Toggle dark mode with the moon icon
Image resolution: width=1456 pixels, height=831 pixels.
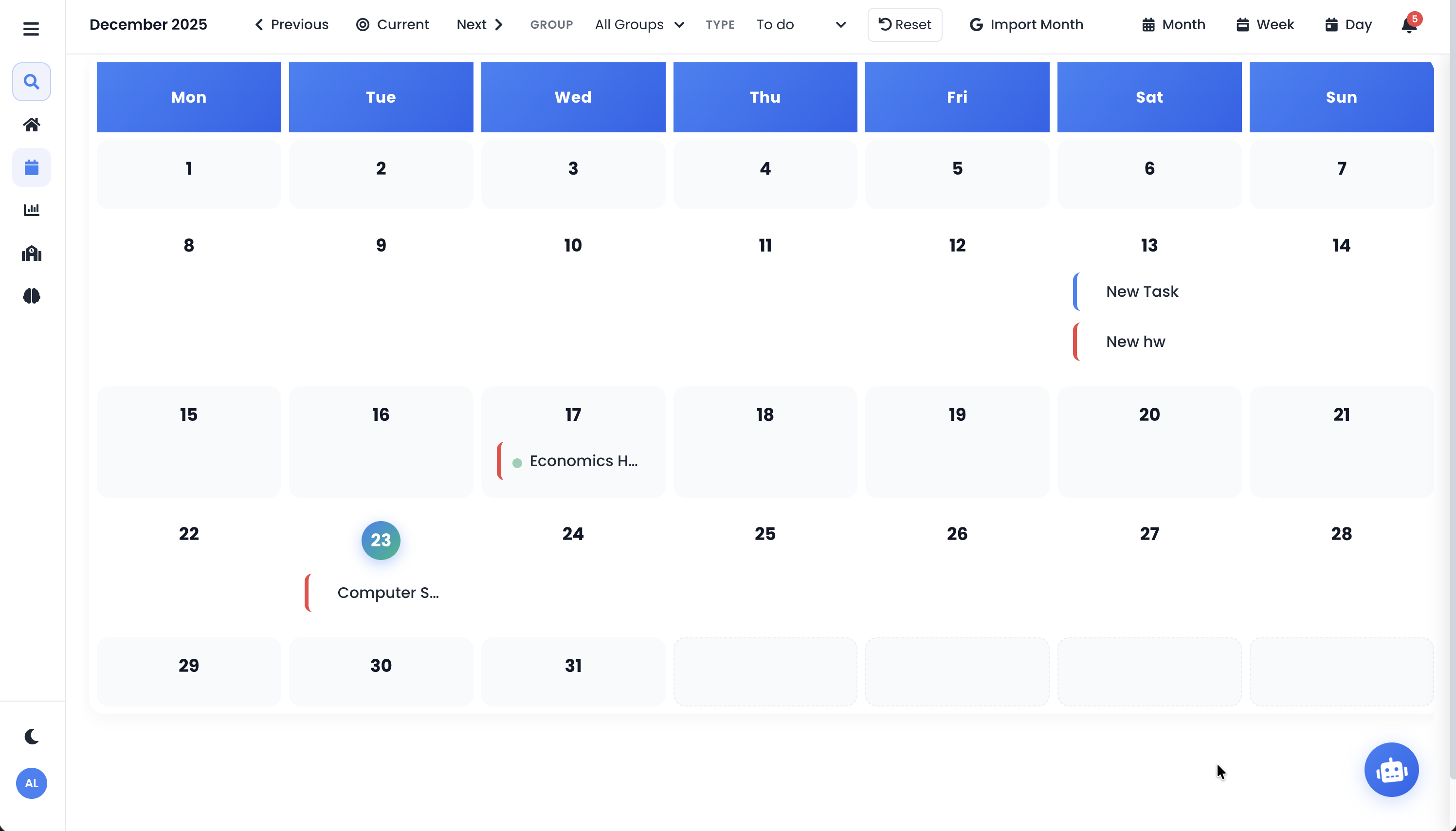pos(32,736)
